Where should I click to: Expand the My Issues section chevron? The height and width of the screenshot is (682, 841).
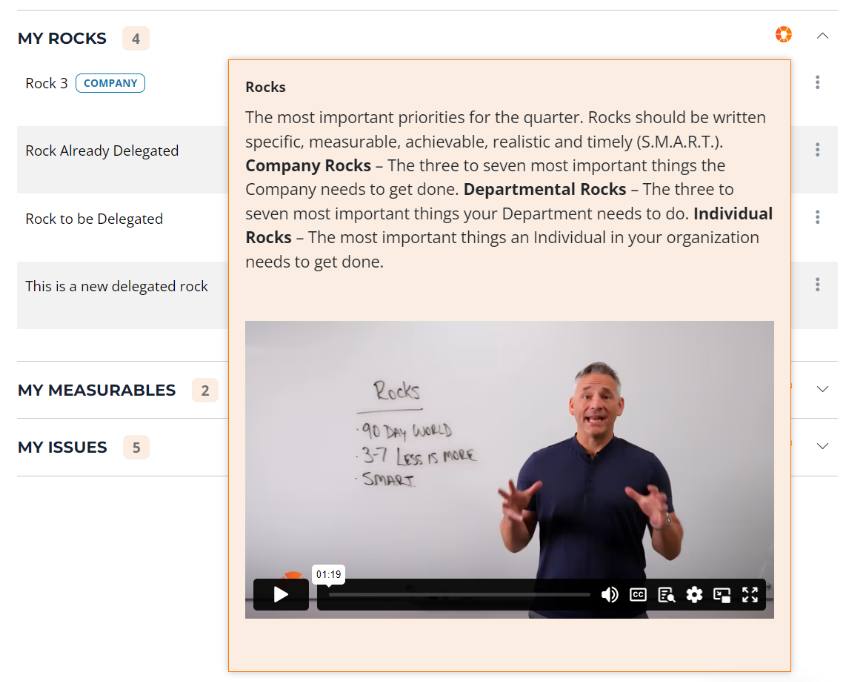click(822, 446)
